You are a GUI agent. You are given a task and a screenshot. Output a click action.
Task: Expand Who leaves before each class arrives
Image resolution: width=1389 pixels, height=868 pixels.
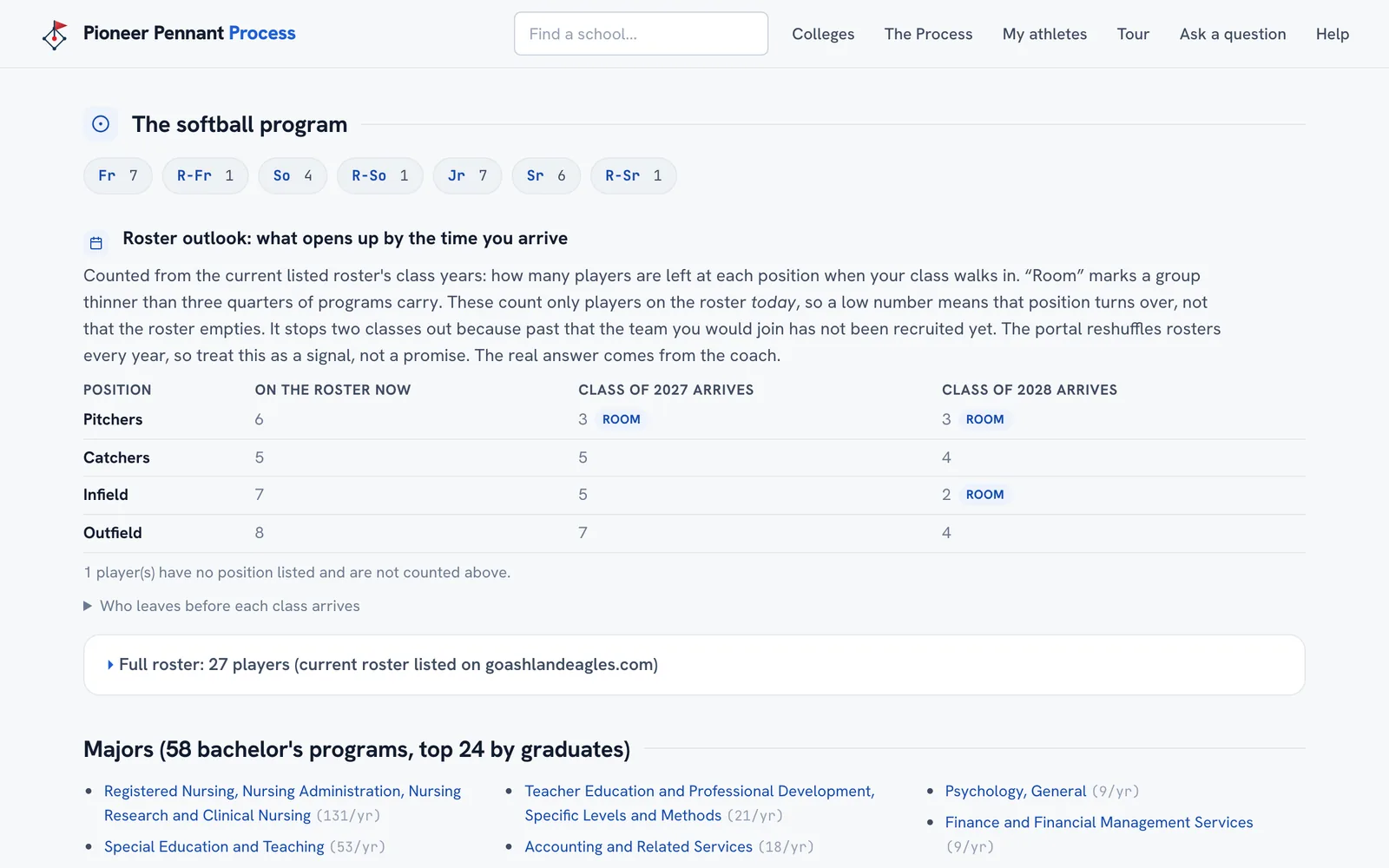point(221,606)
